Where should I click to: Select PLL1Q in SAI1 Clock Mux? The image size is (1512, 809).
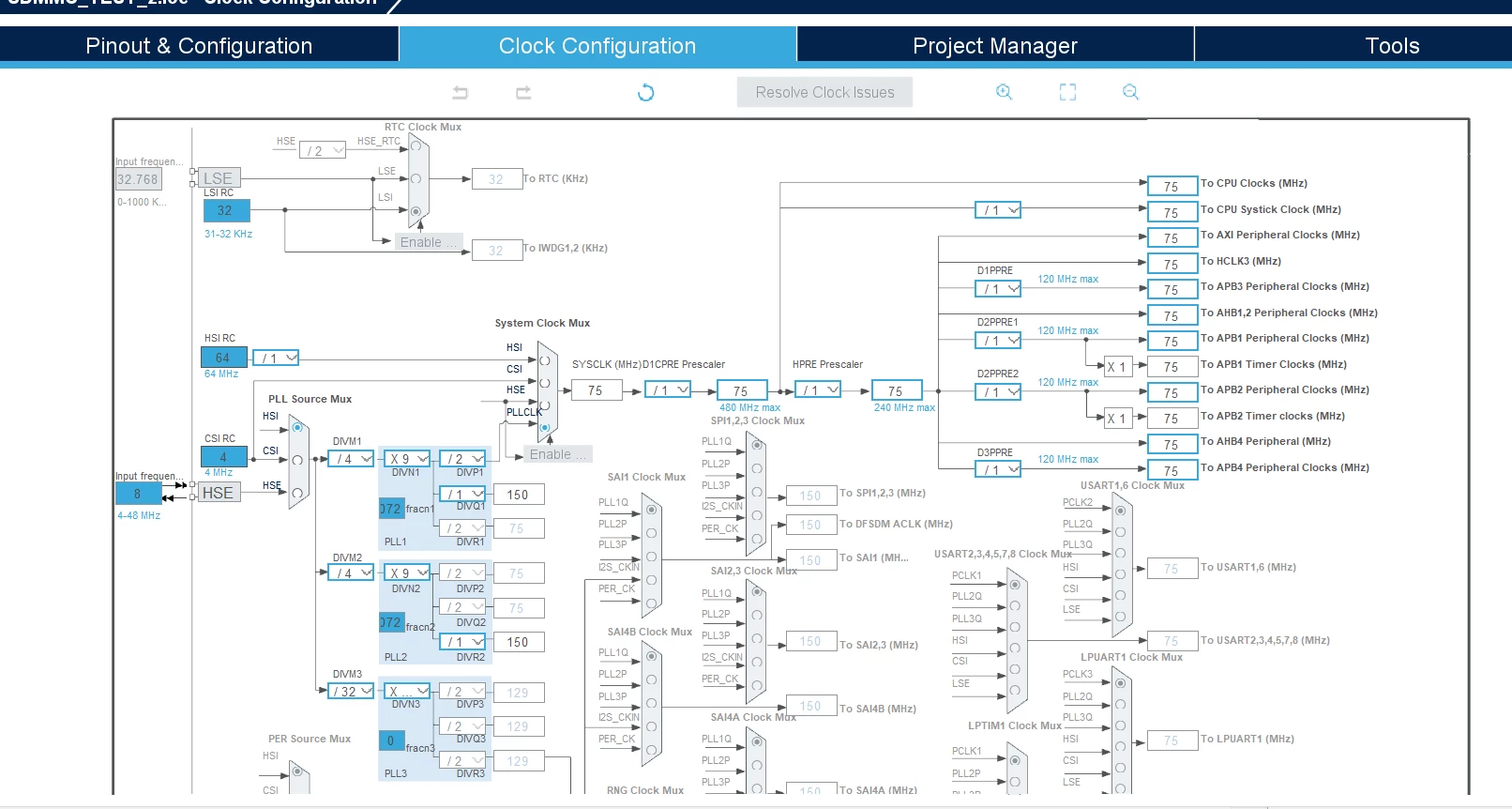click(651, 511)
